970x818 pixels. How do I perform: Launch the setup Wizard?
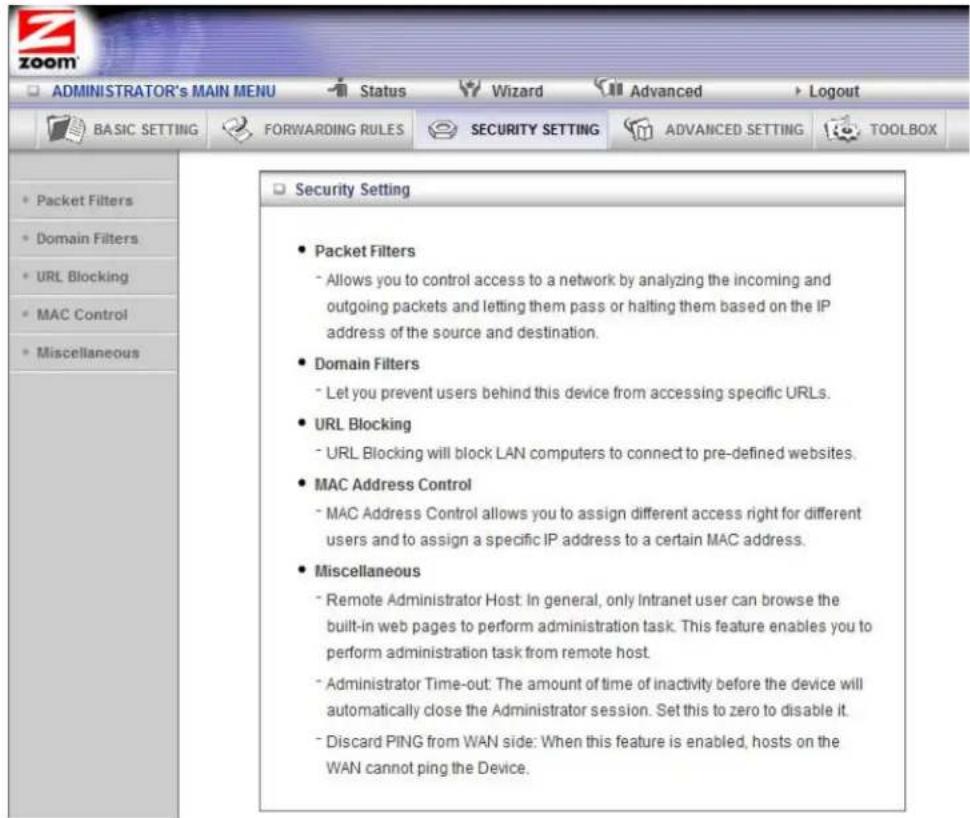[x=517, y=91]
